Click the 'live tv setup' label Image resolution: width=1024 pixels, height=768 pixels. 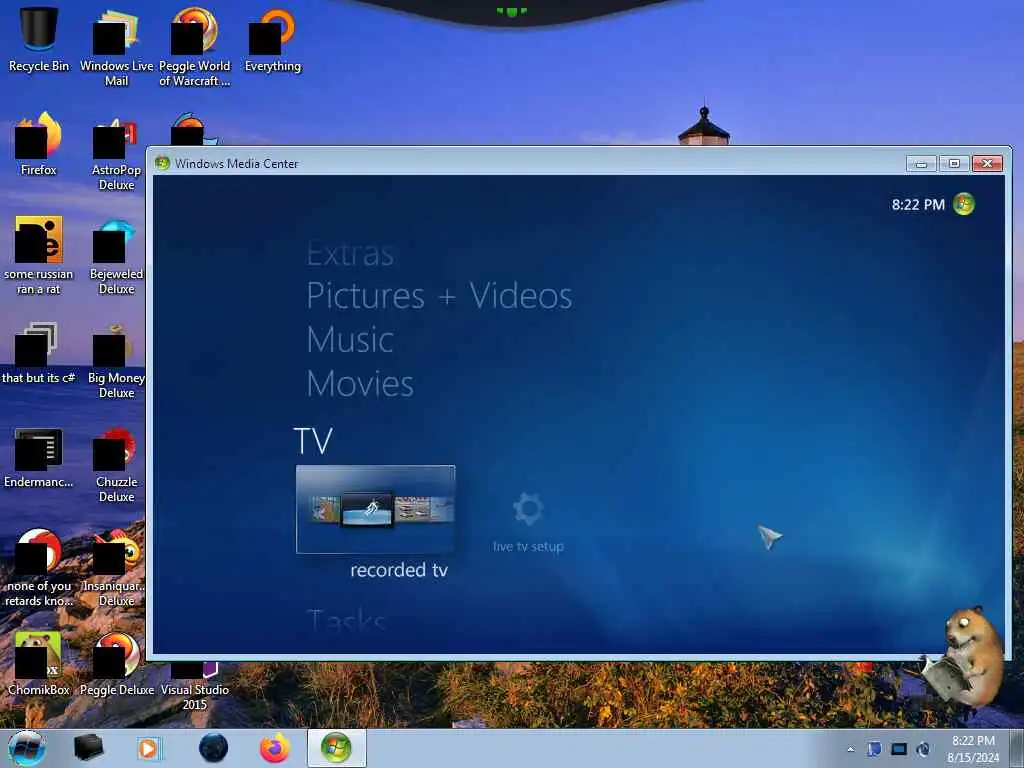(x=528, y=547)
